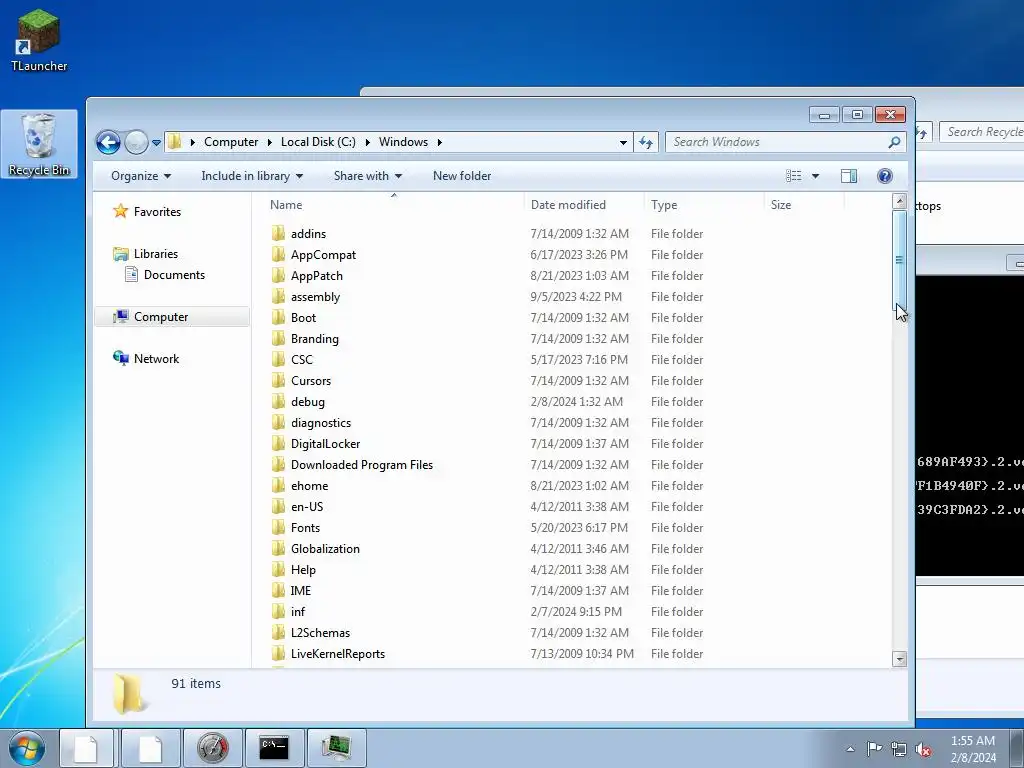Open Command Prompt from the taskbar

click(274, 748)
